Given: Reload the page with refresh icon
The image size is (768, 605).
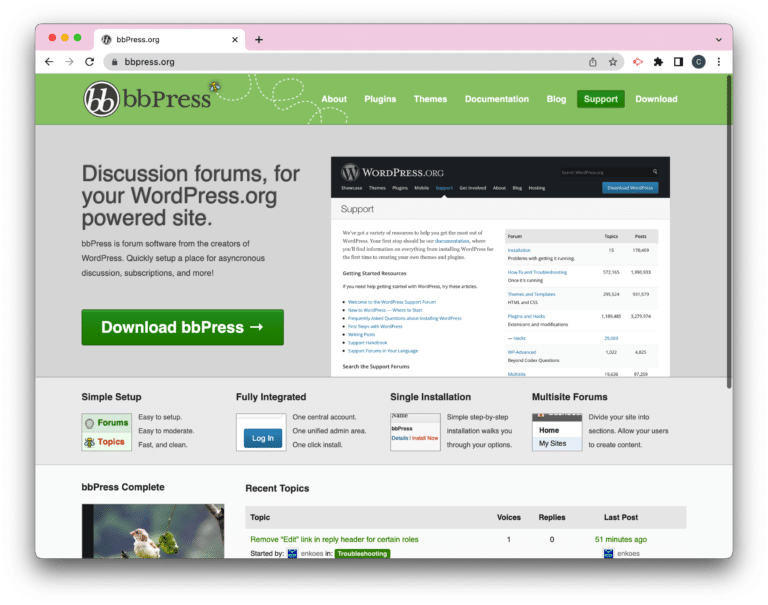Looking at the screenshot, I should coord(89,62).
